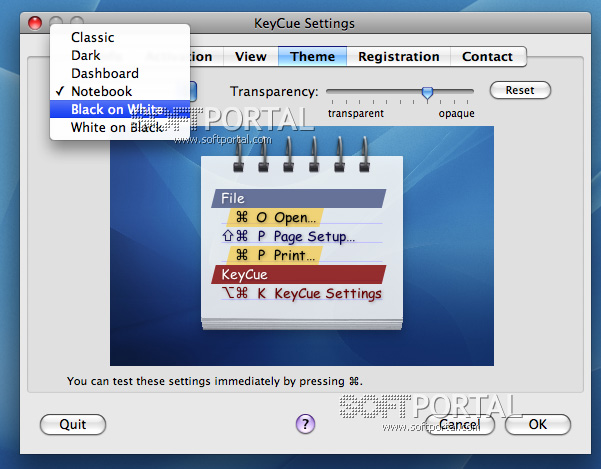Confirm settings with OK button

538,425
